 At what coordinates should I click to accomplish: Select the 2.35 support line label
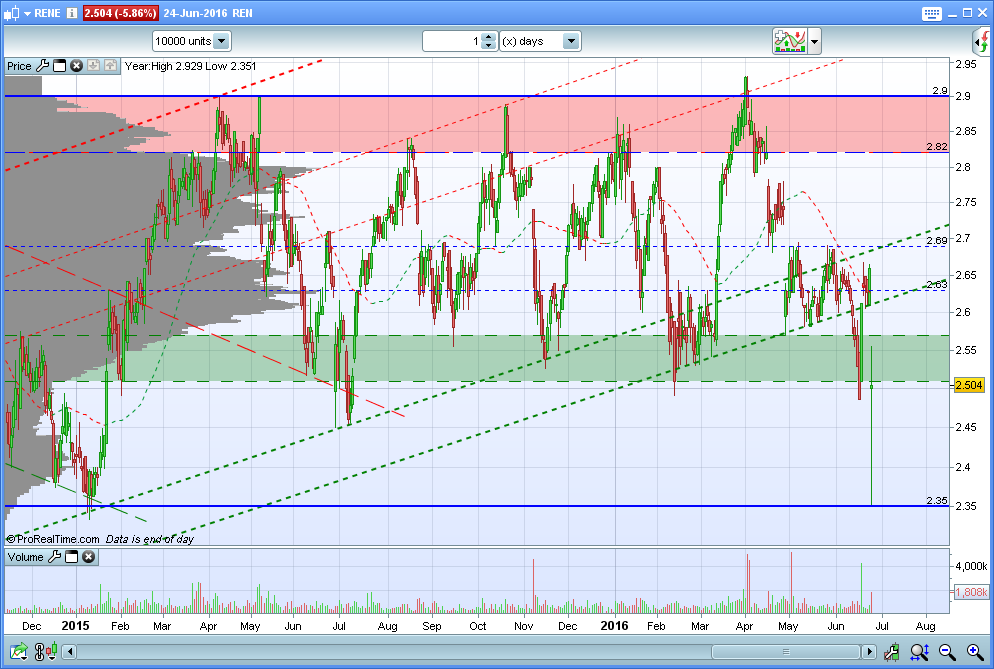click(x=937, y=500)
